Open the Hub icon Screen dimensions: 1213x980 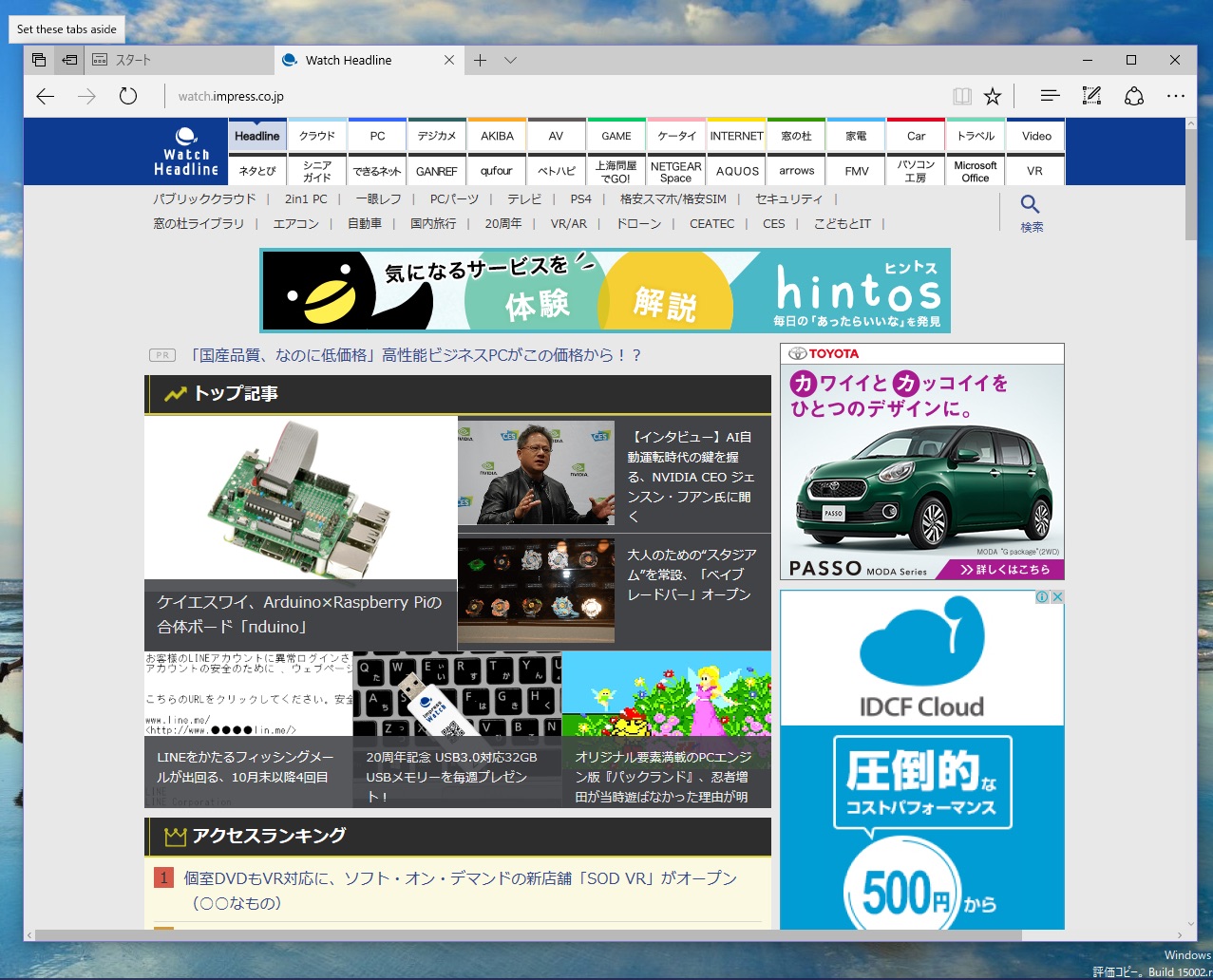pyautogui.click(x=1050, y=96)
